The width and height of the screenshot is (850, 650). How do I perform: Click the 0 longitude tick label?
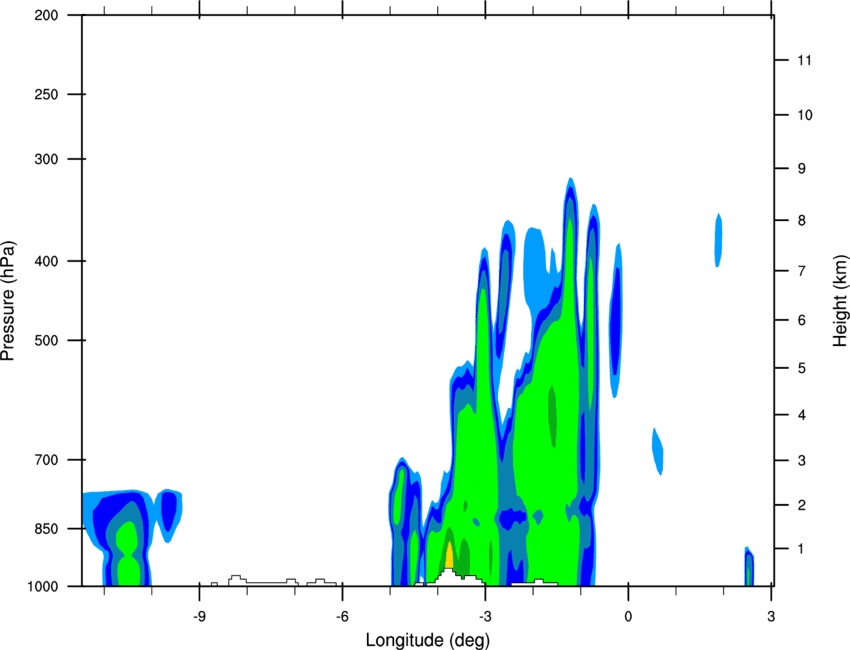[628, 617]
